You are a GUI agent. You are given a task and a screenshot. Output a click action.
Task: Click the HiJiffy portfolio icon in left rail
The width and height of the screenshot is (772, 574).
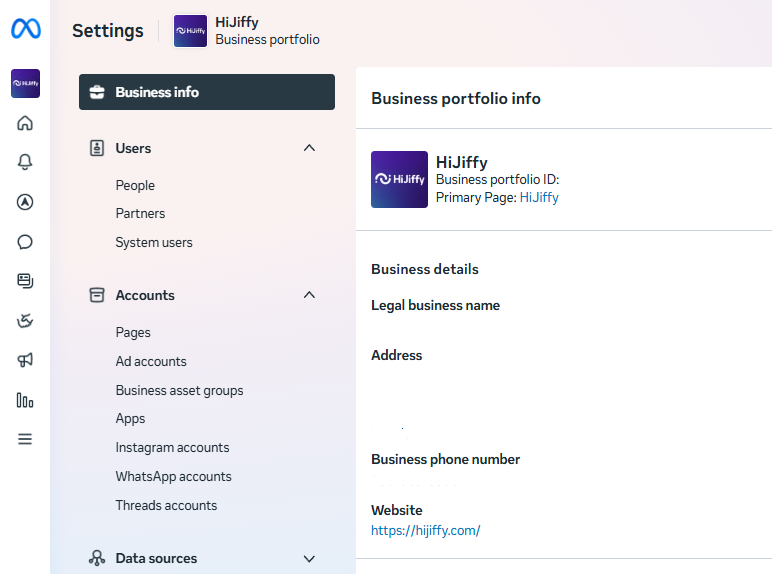point(25,84)
